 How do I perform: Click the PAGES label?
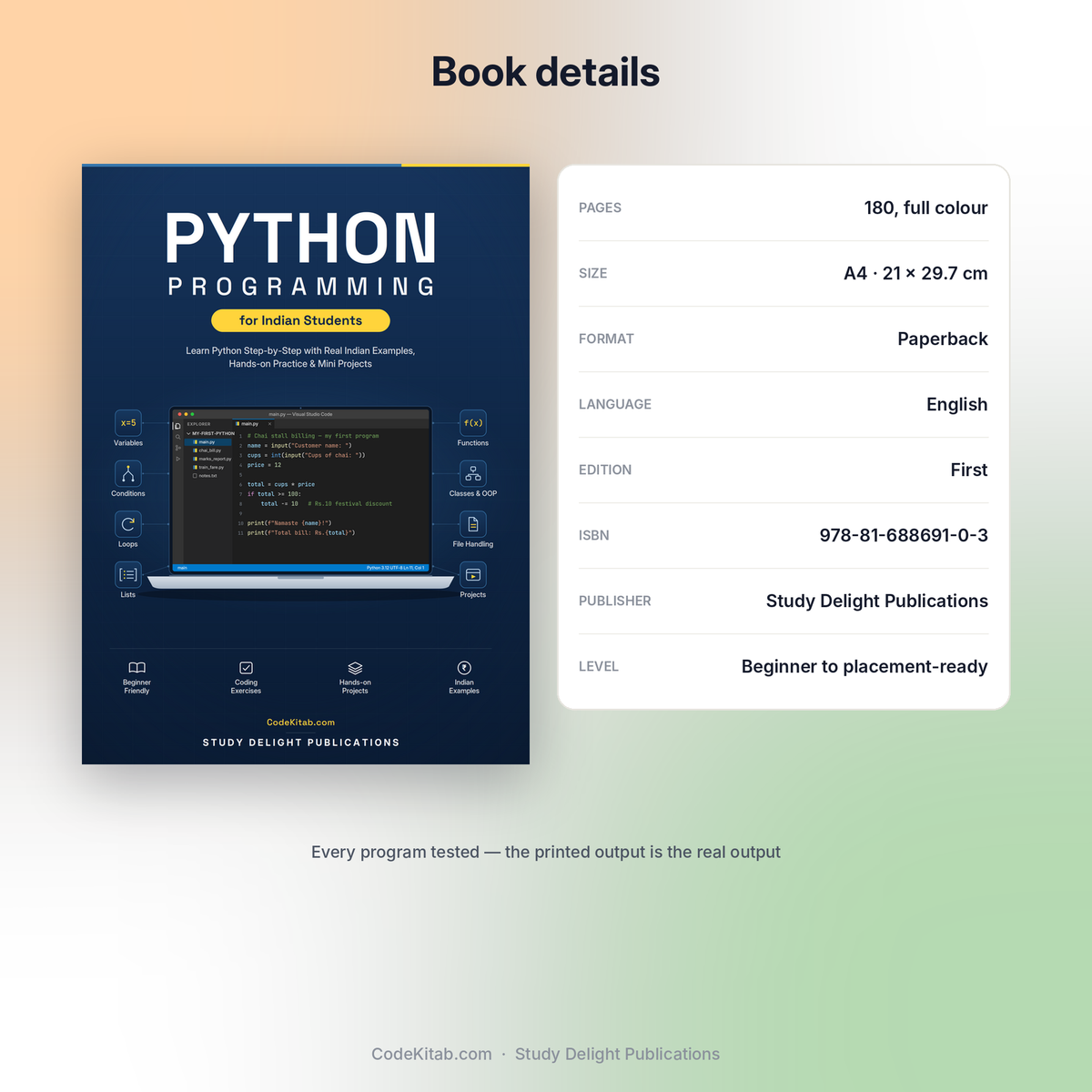[x=600, y=207]
